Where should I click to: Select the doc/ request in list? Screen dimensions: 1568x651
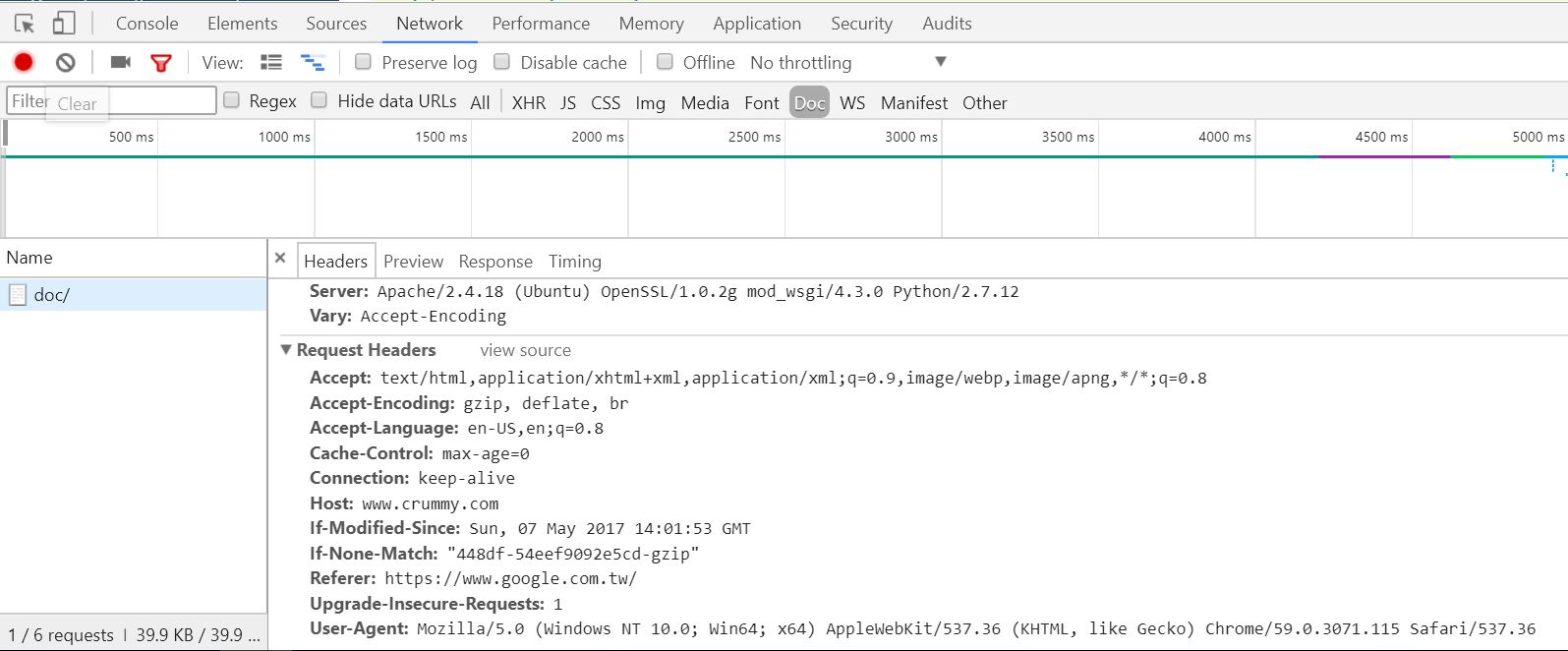52,295
